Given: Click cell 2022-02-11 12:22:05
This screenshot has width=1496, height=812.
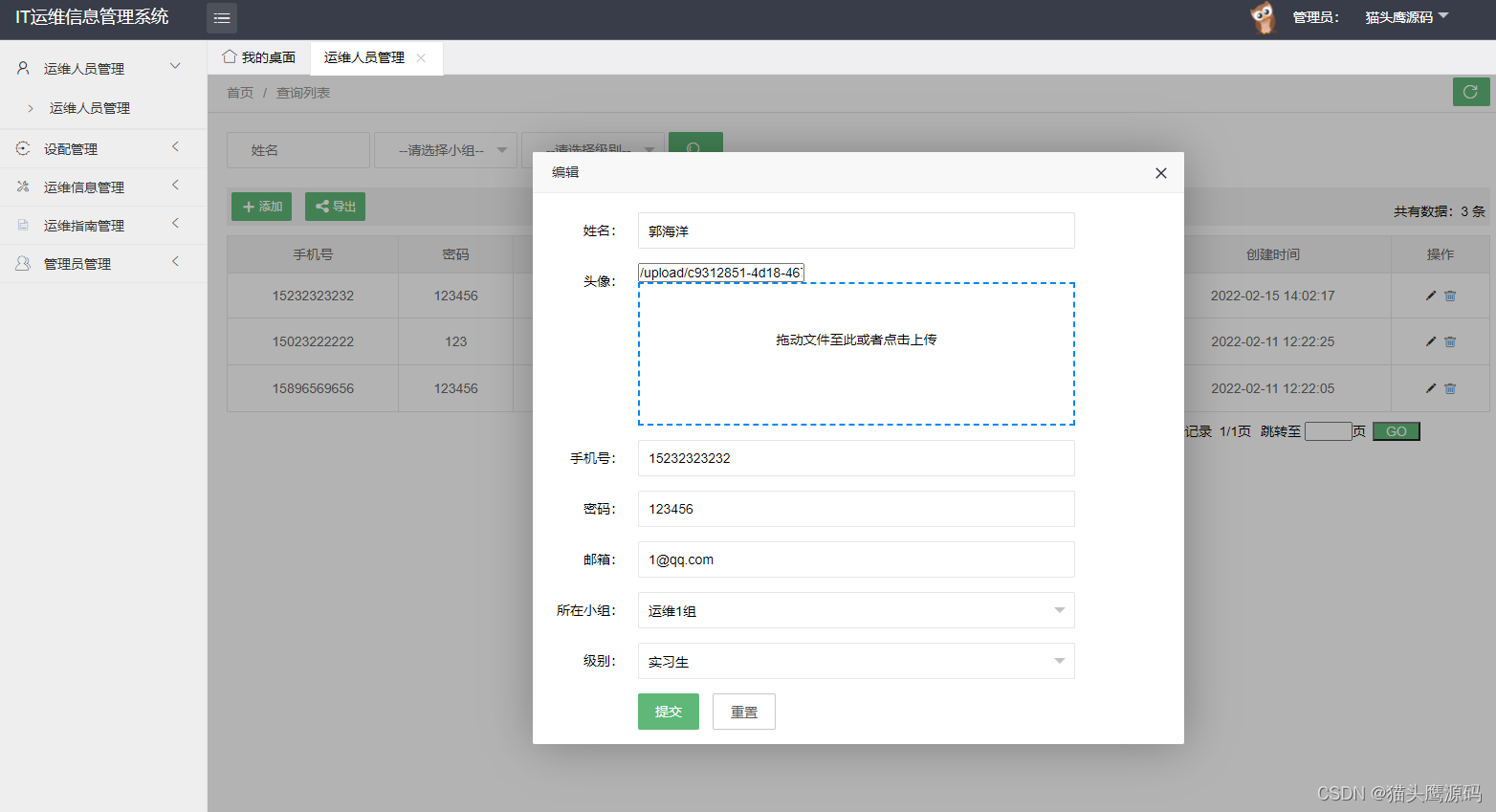Looking at the screenshot, I should pyautogui.click(x=1273, y=388).
